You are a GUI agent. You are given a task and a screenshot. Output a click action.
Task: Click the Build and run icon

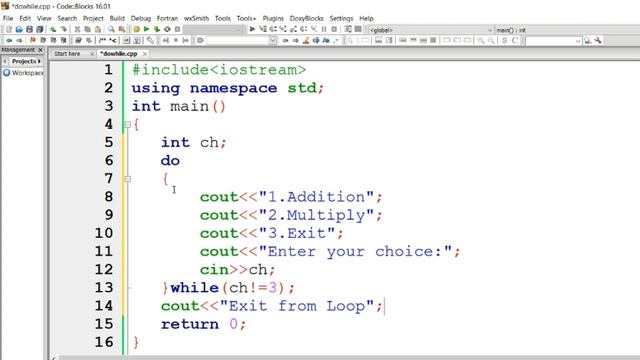[x=157, y=29]
